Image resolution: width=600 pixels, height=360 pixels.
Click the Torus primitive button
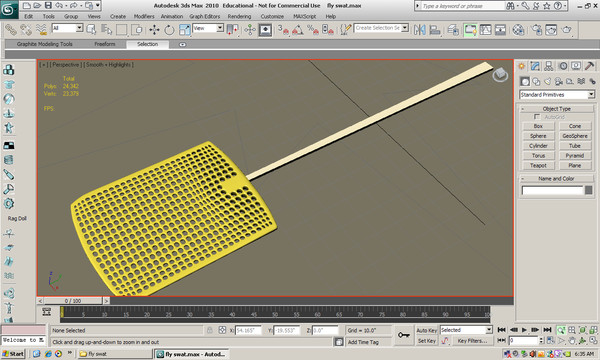(538, 156)
